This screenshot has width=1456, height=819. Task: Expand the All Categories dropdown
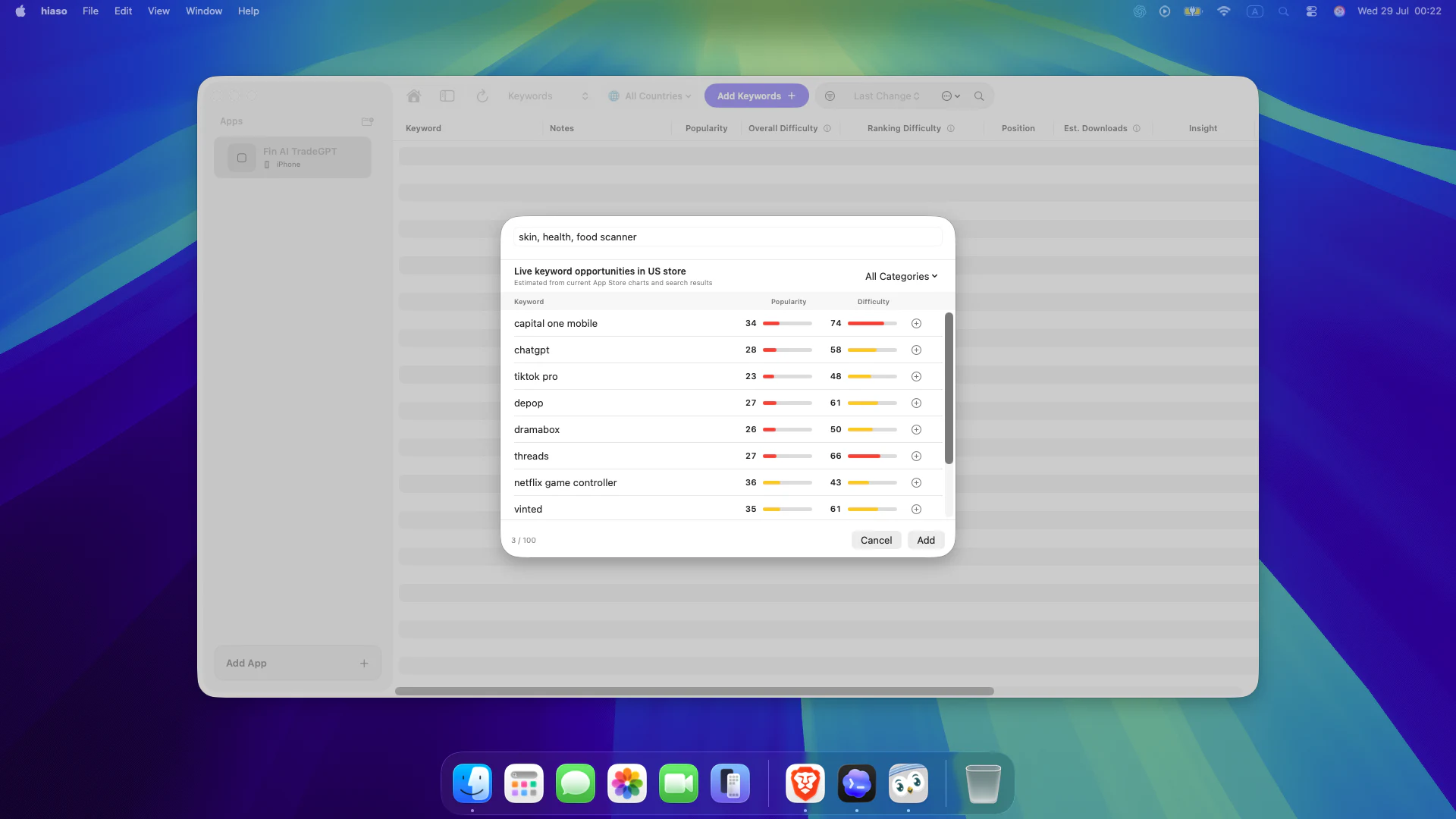click(x=901, y=277)
